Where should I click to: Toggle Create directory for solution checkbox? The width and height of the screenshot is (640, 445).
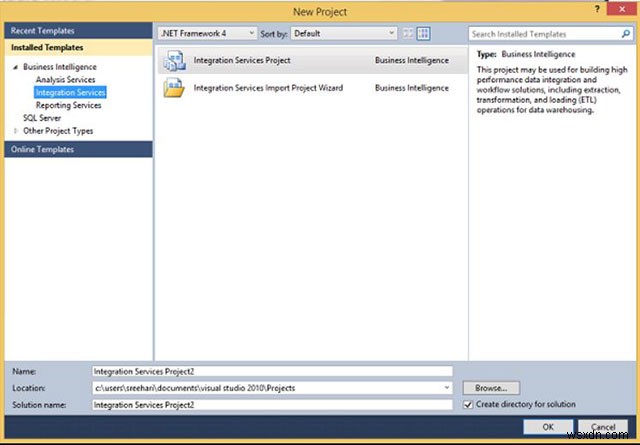tap(468, 405)
